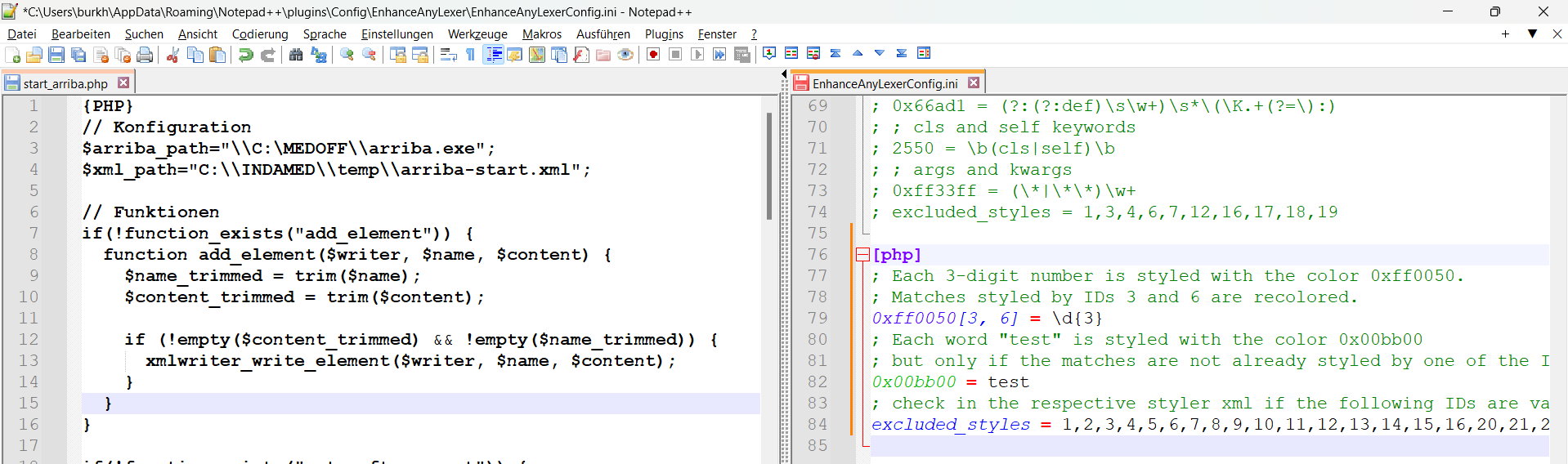
Task: Create a new document with toolbar icon
Action: [x=13, y=55]
